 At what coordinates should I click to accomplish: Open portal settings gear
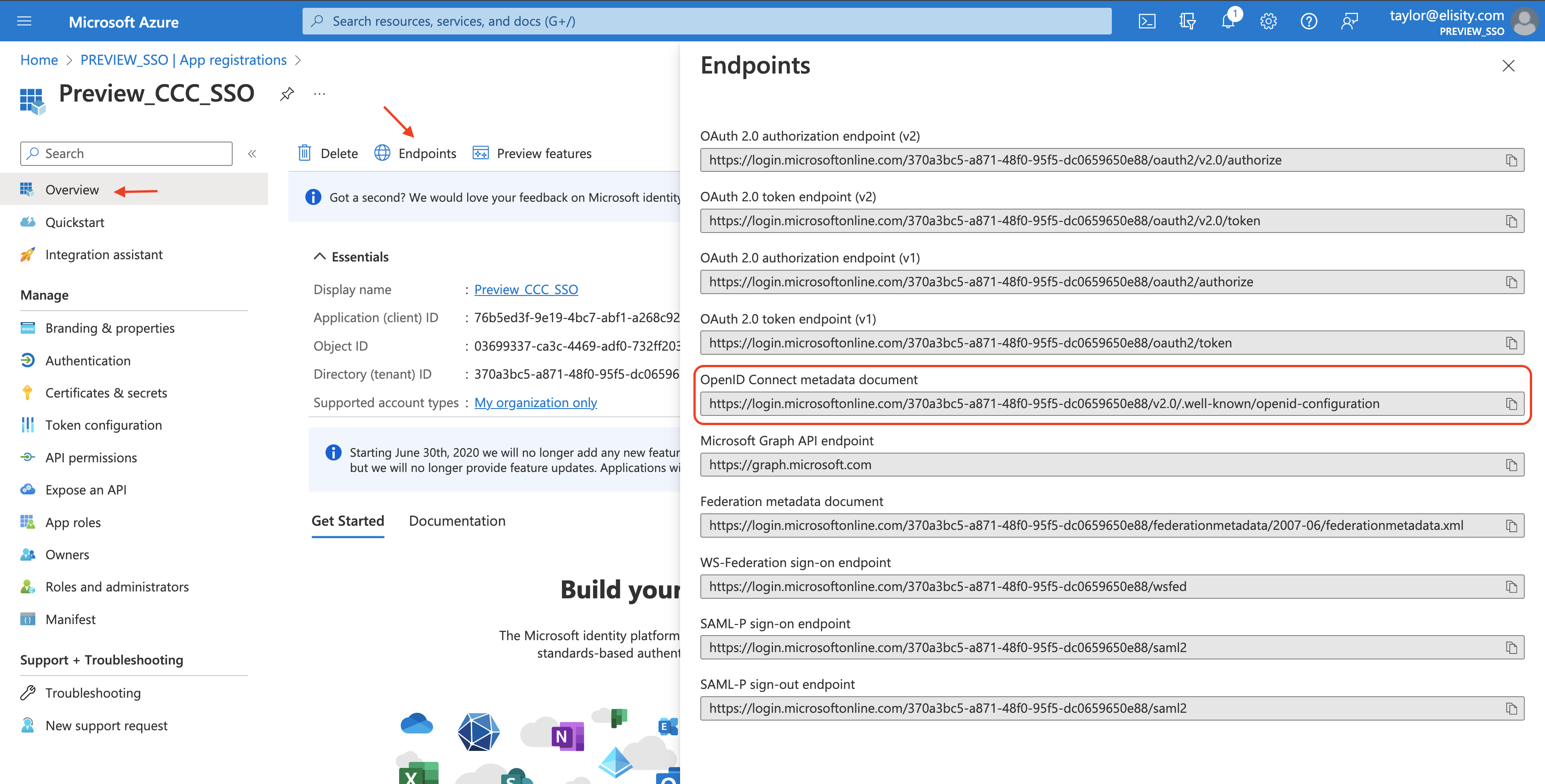1268,22
